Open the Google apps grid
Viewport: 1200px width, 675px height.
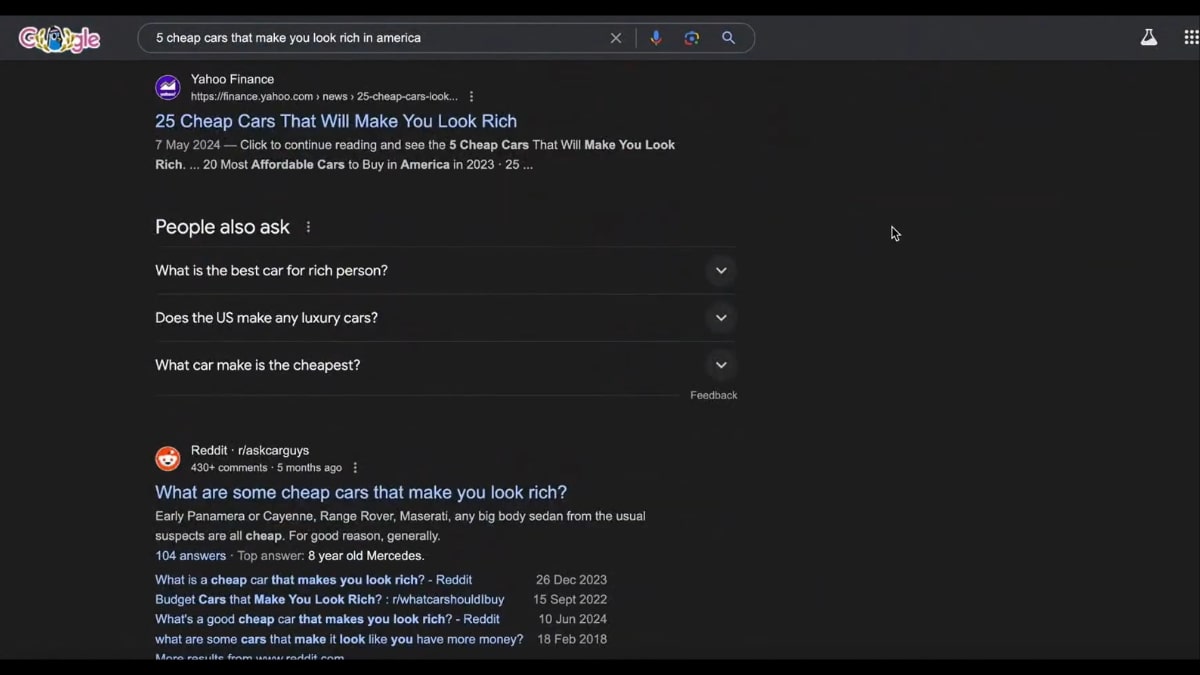point(1191,38)
